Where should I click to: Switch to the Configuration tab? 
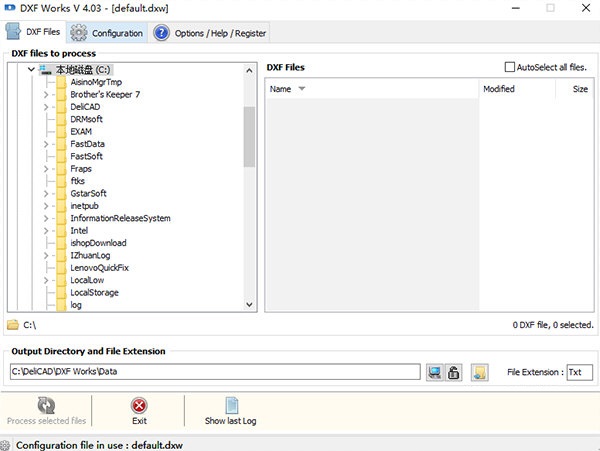pos(108,33)
